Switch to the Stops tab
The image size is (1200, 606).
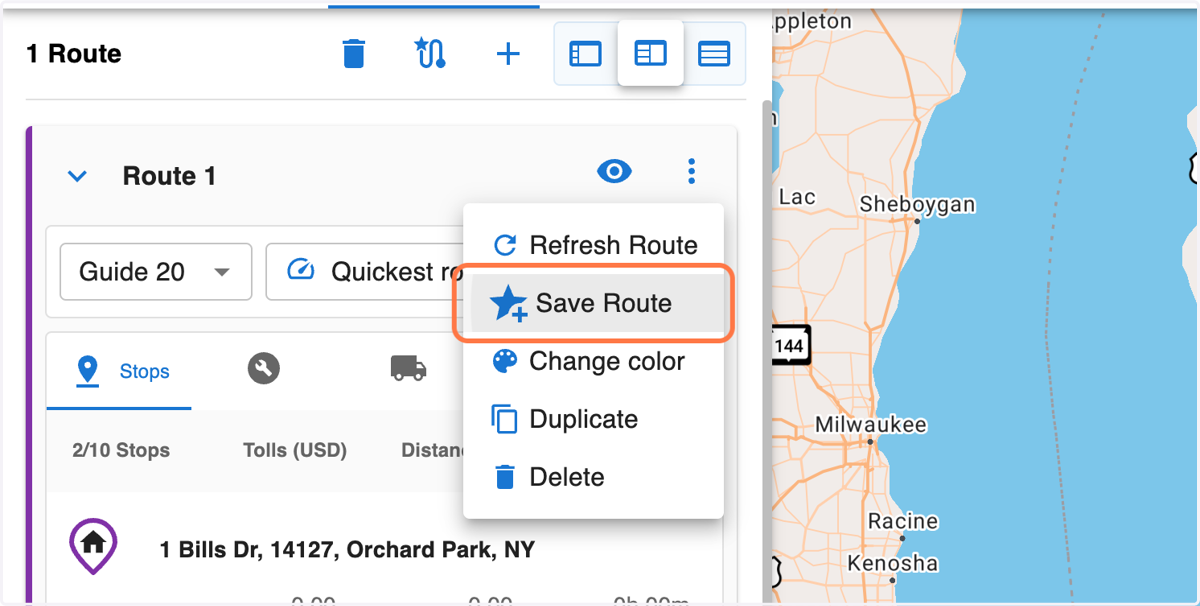(x=120, y=371)
